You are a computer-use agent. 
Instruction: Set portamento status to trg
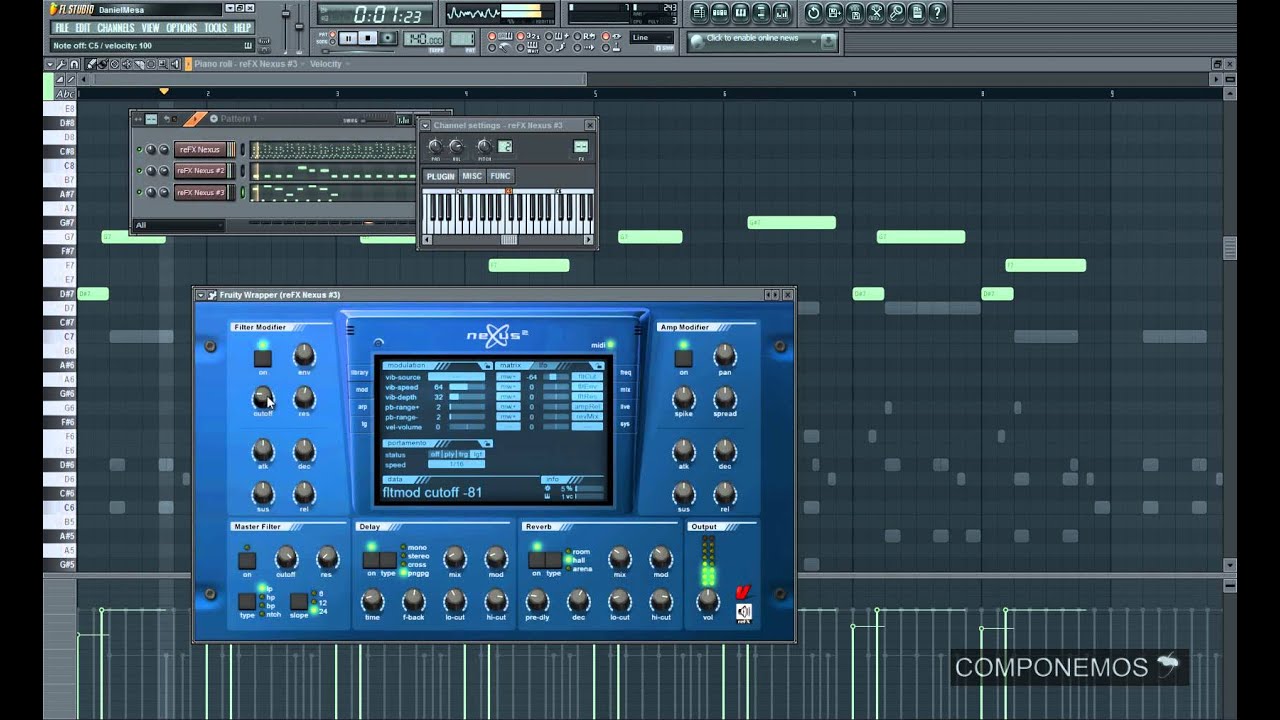pyautogui.click(x=463, y=454)
